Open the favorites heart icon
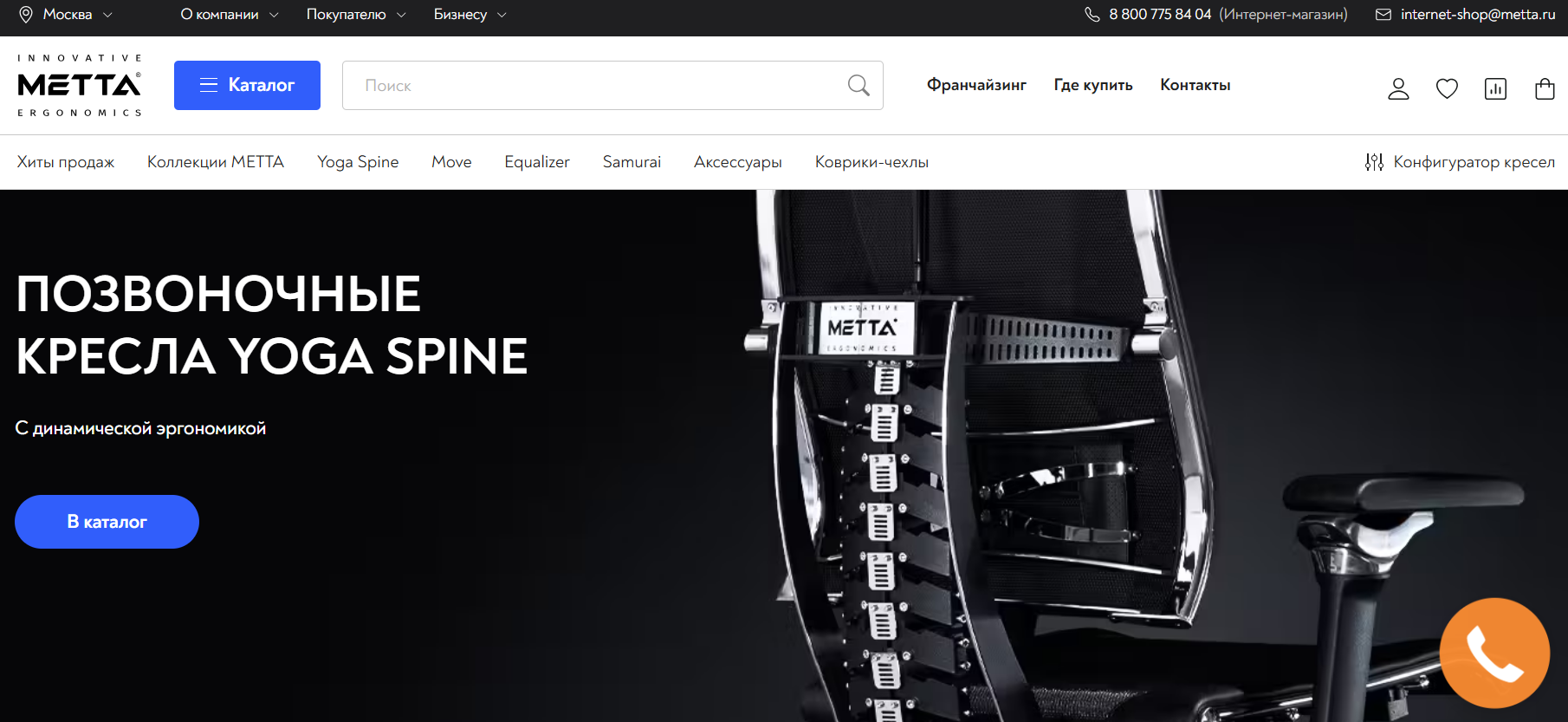This screenshot has height=722, width=1568. click(x=1447, y=88)
